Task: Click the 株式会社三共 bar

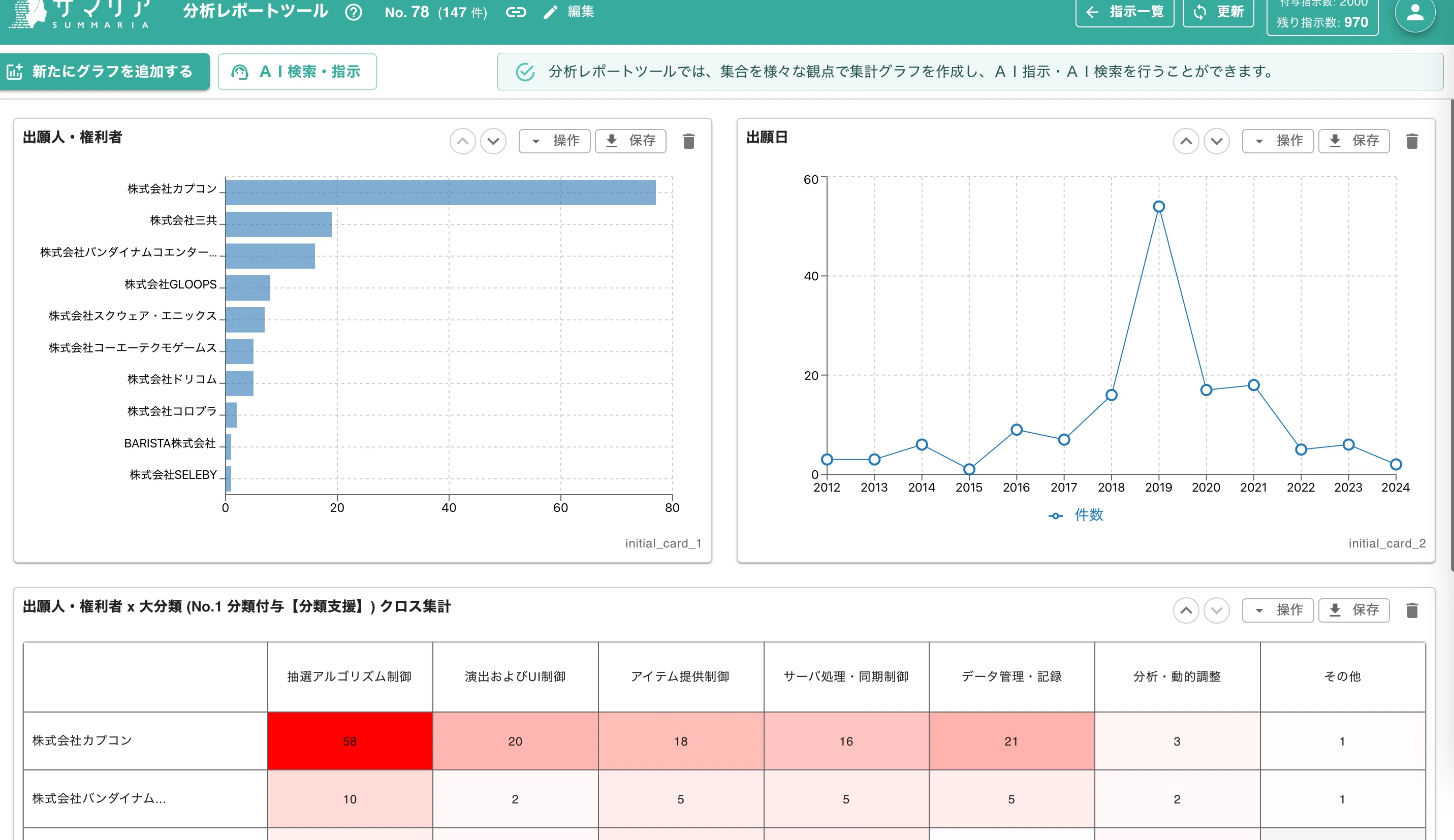Action: pos(279,224)
